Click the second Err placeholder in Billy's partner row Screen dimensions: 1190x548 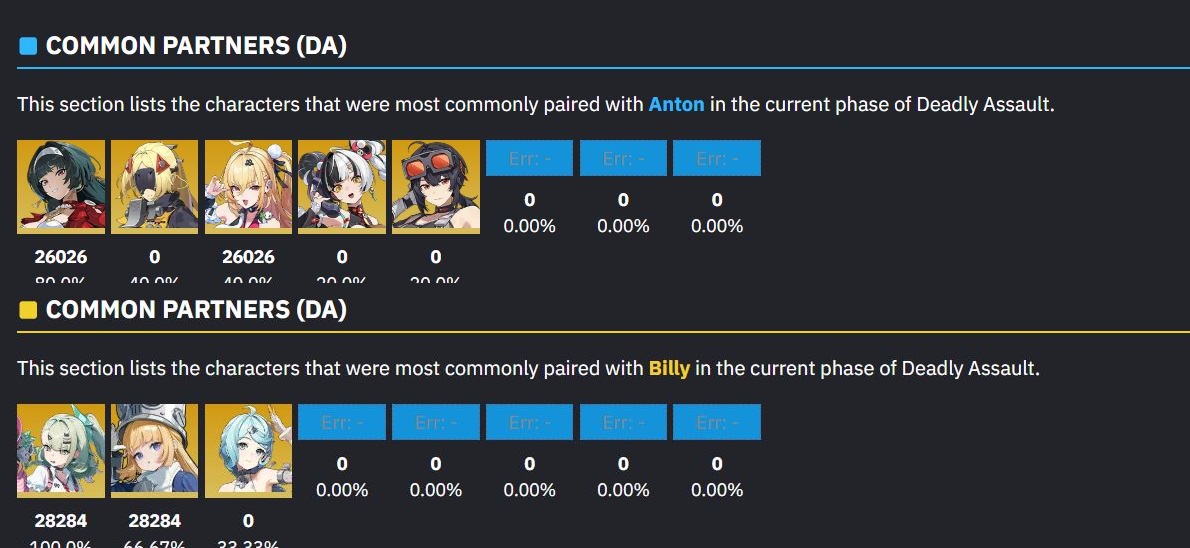click(x=436, y=422)
